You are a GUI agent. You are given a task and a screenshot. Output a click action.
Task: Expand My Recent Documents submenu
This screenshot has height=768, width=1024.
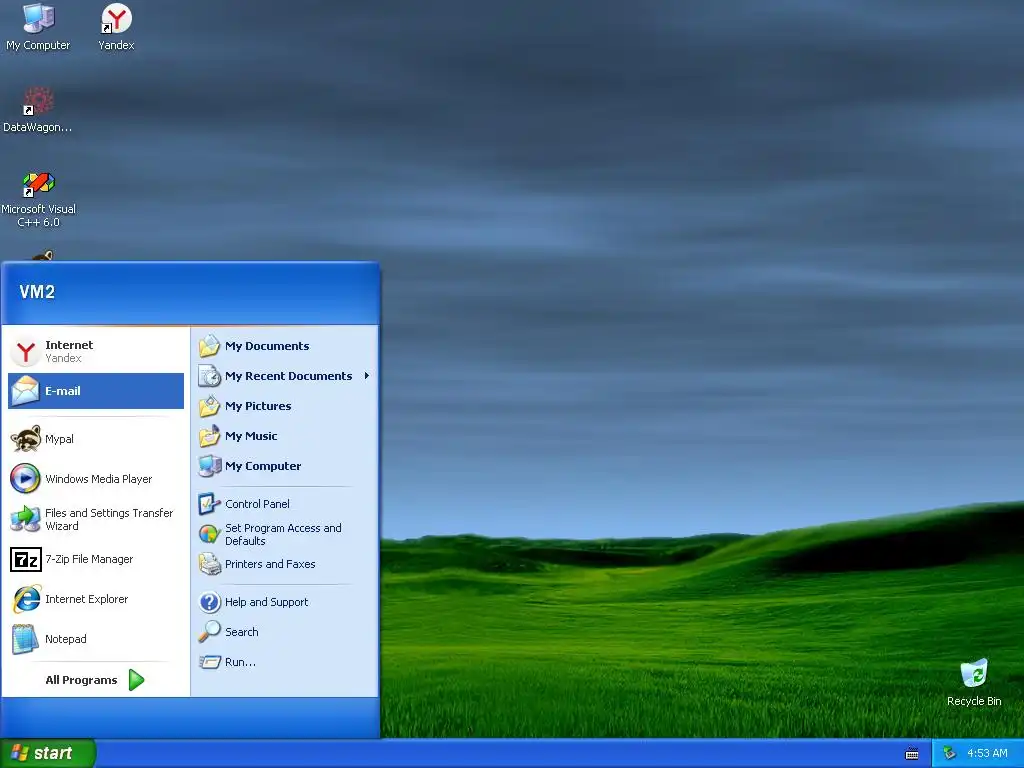pyautogui.click(x=284, y=376)
